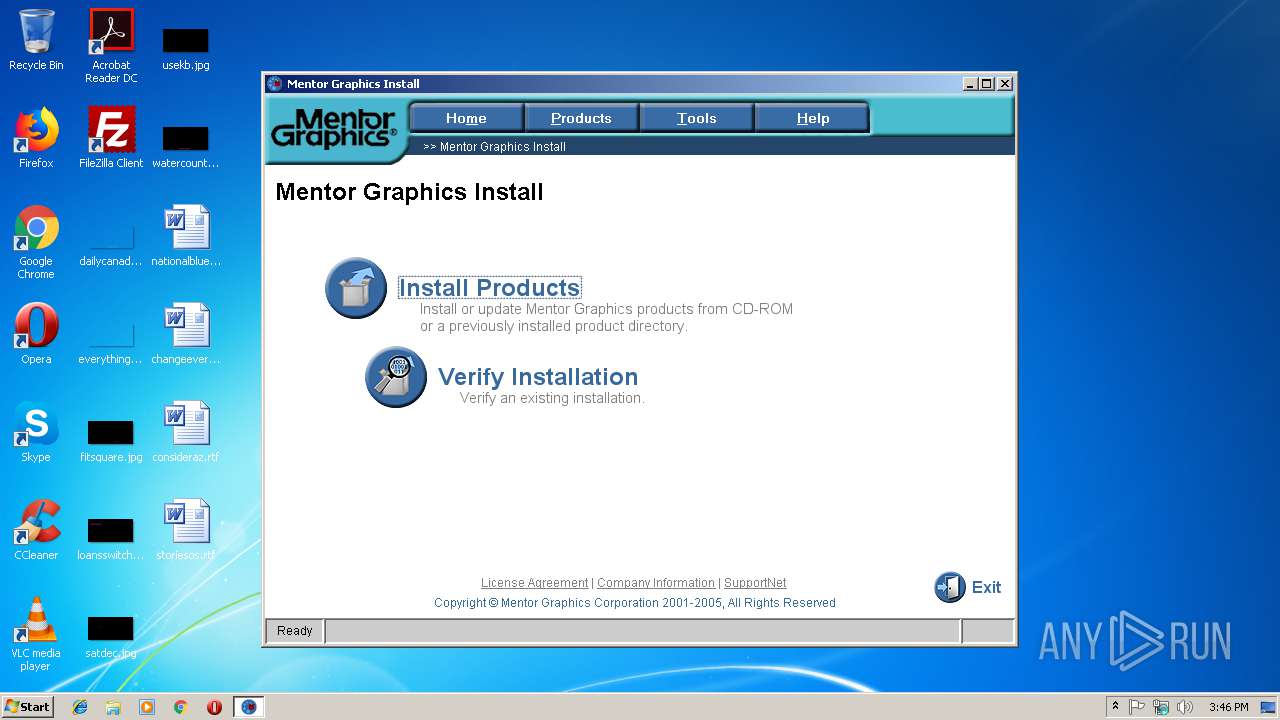The height and width of the screenshot is (720, 1280).
Task: Click the Install Products link
Action: [x=490, y=288]
